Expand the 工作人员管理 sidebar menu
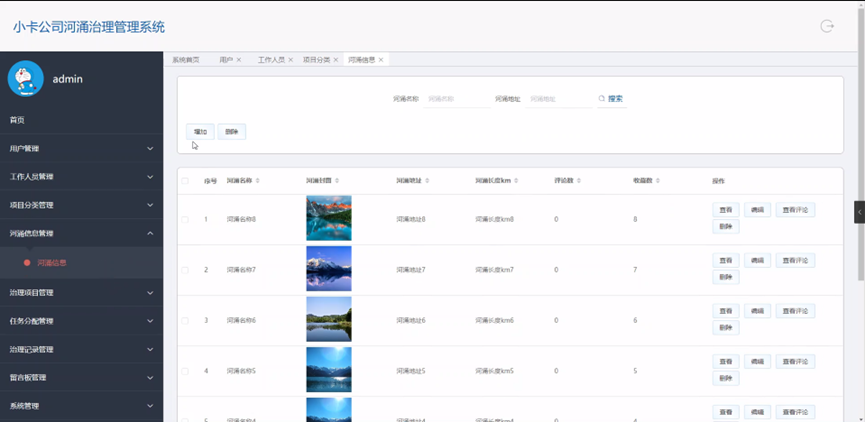This screenshot has height=422, width=865. click(81, 177)
